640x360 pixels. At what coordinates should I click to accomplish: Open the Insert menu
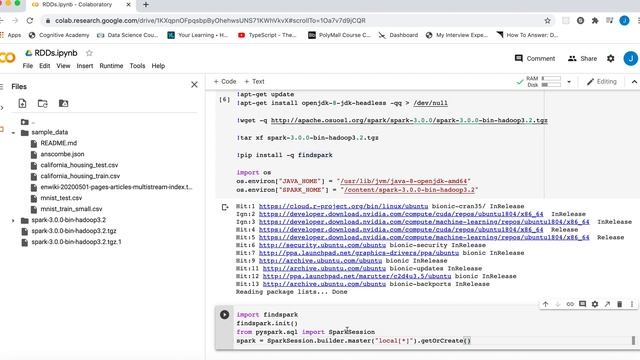tap(85, 66)
